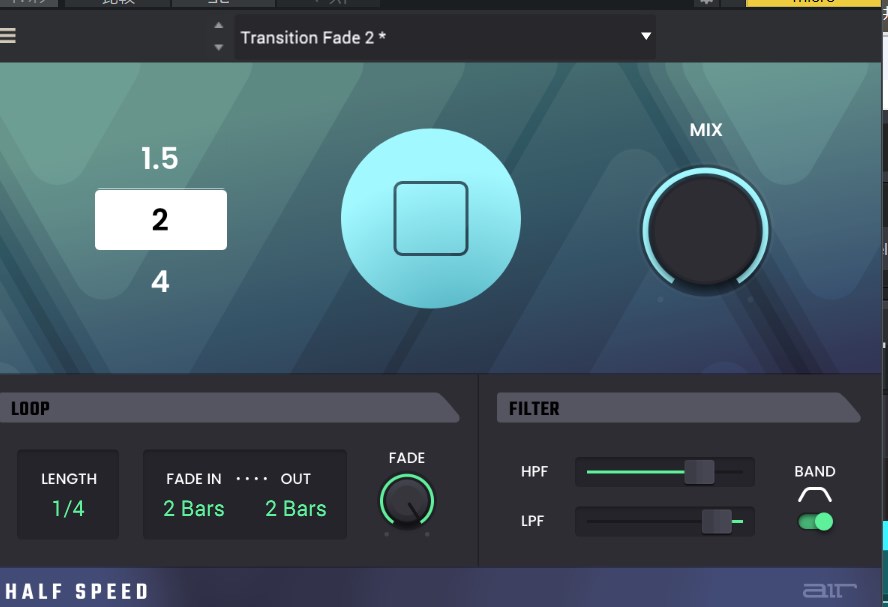This screenshot has width=888, height=607.
Task: Click the next preset down arrow
Action: tap(219, 47)
